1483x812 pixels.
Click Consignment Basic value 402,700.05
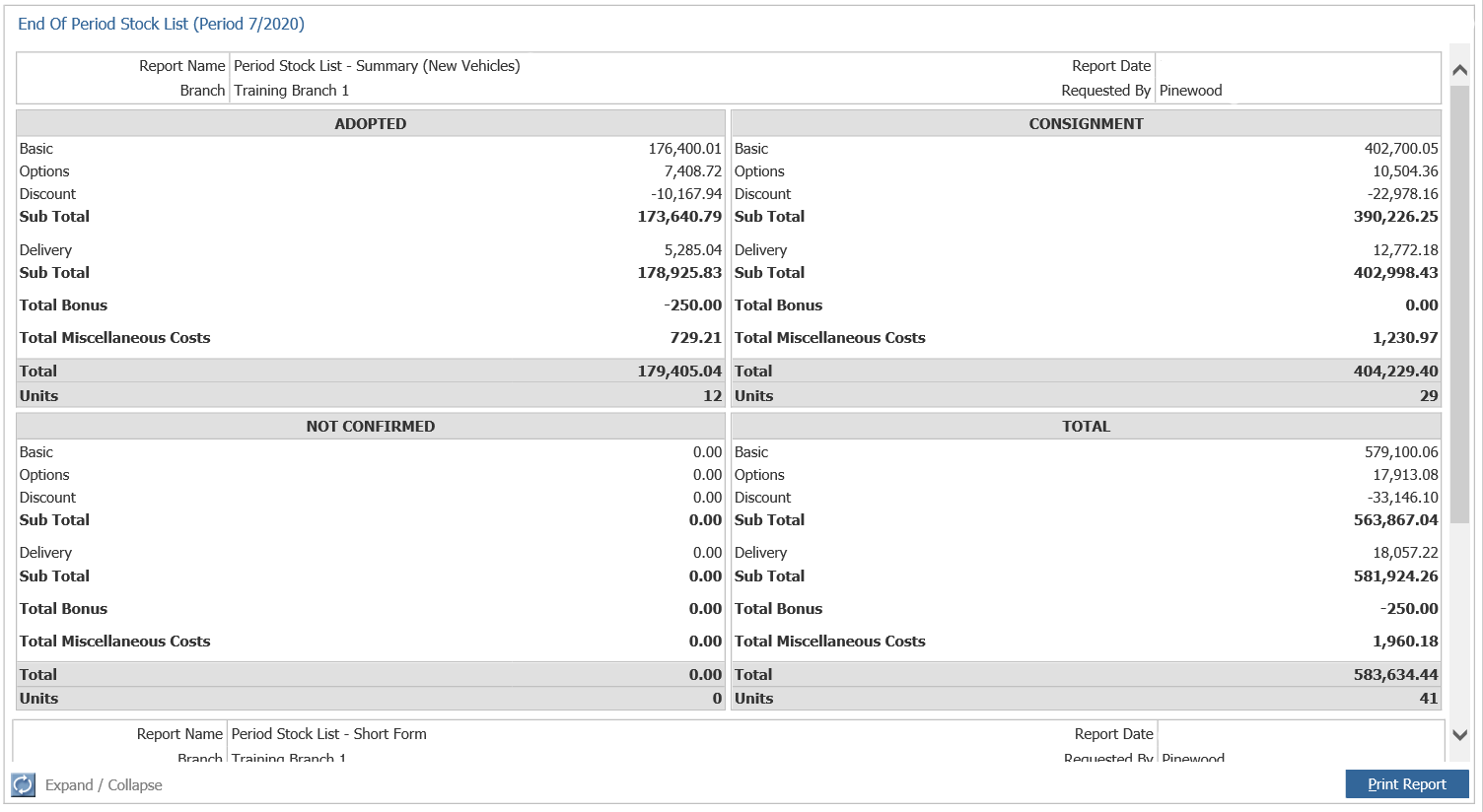tap(1401, 149)
